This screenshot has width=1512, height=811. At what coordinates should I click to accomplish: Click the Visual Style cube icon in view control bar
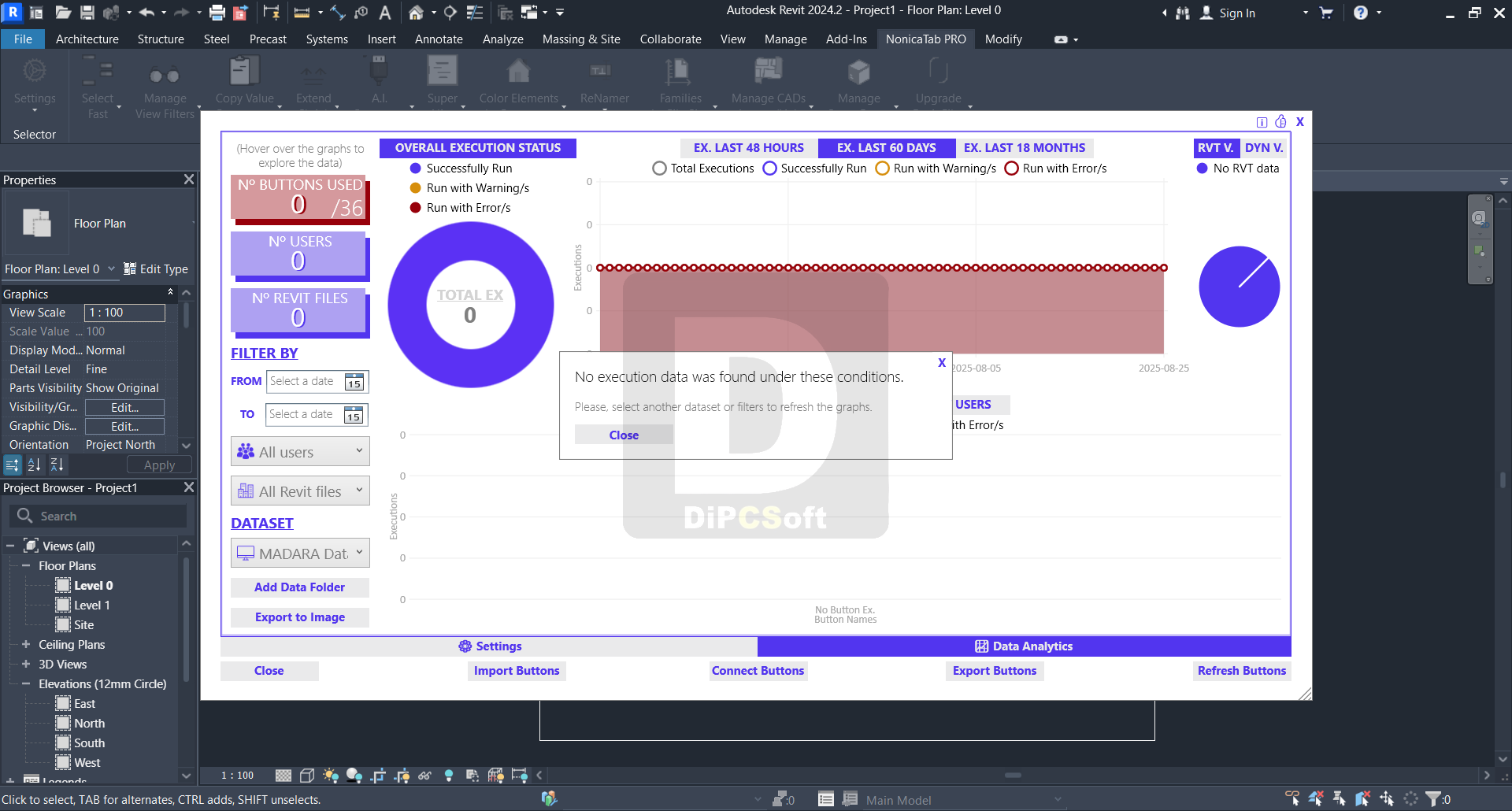point(307,776)
